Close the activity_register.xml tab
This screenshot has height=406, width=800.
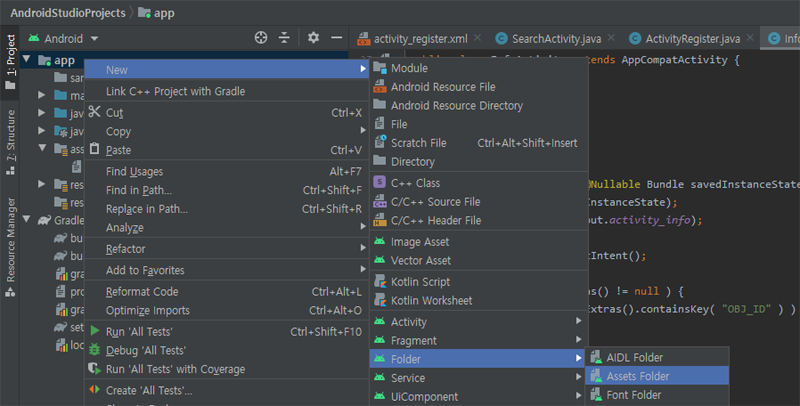tap(478, 38)
